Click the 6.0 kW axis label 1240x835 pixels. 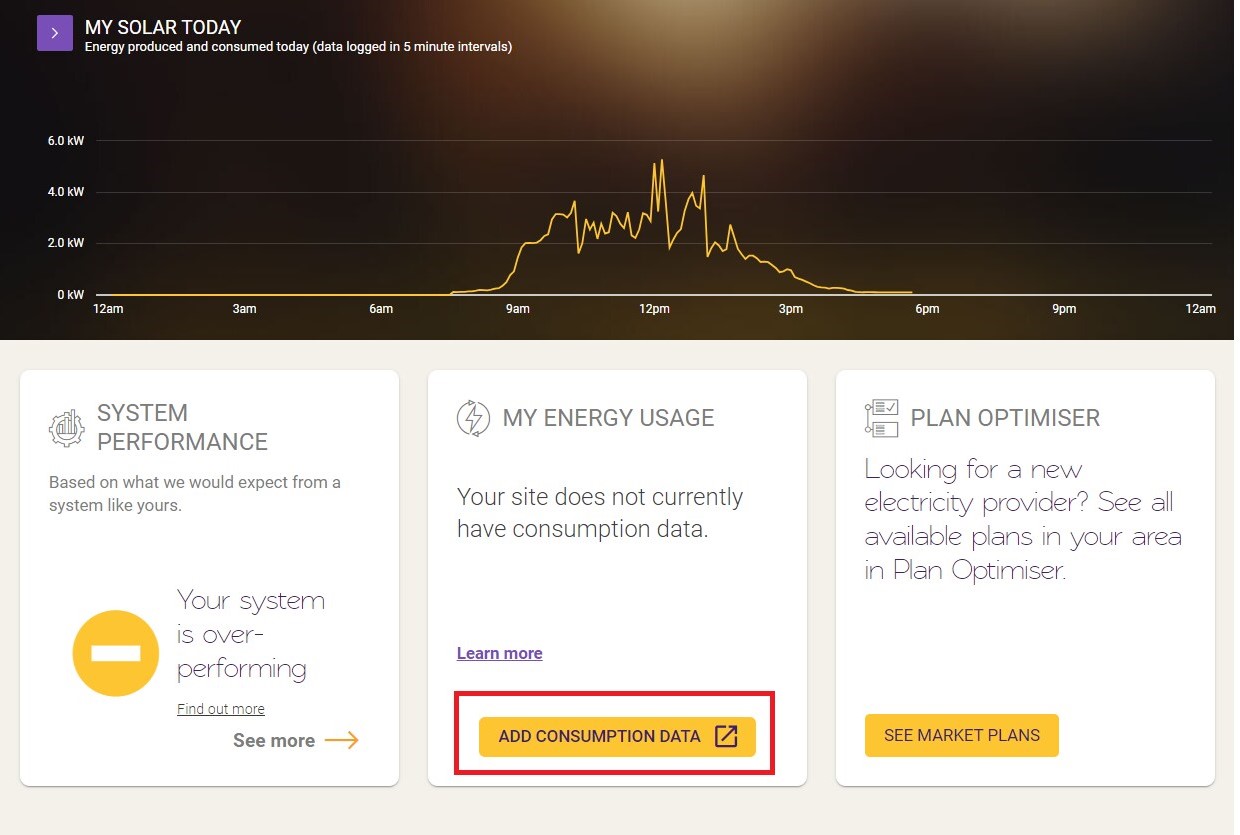tap(66, 141)
